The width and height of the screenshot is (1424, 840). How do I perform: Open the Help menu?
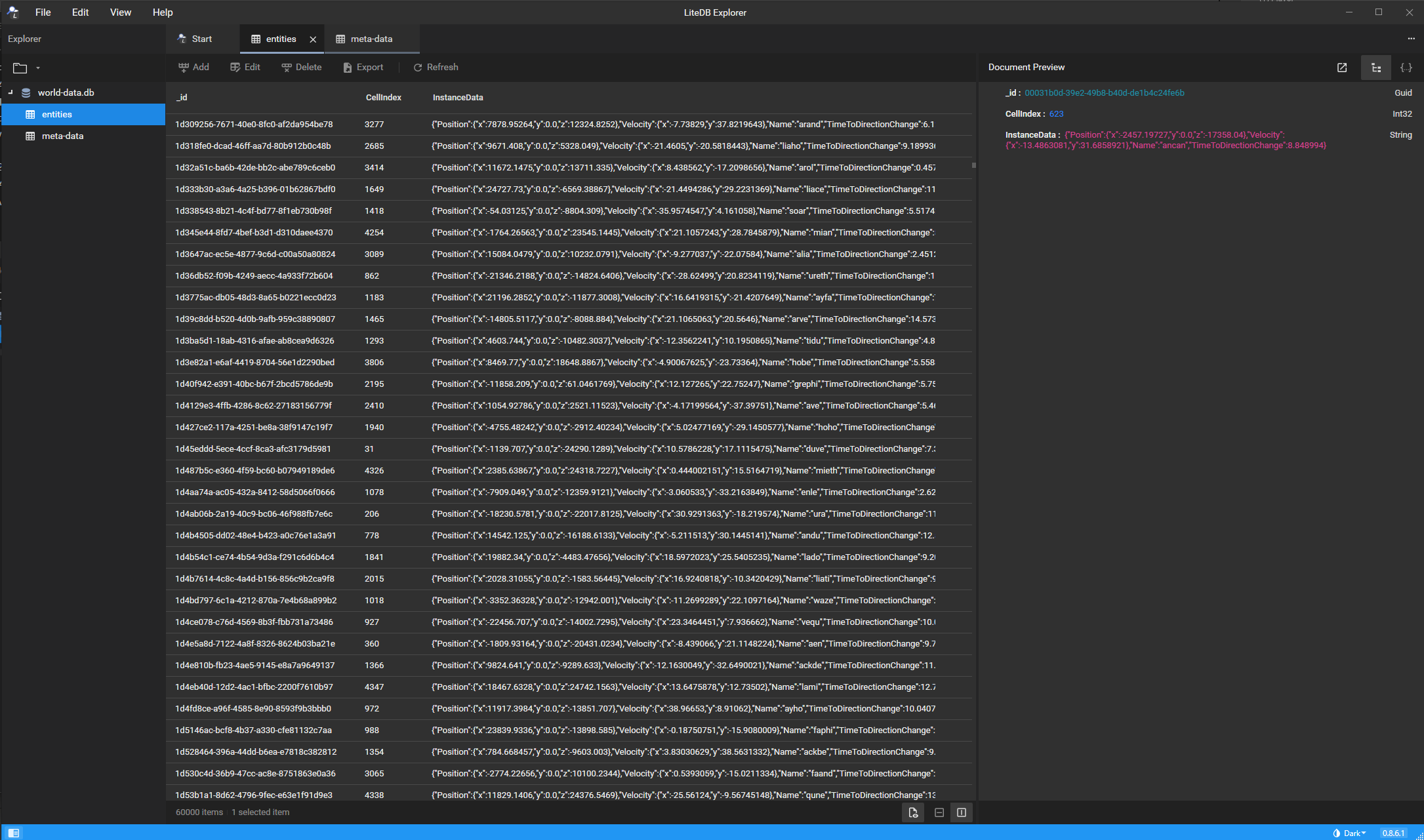coord(163,12)
